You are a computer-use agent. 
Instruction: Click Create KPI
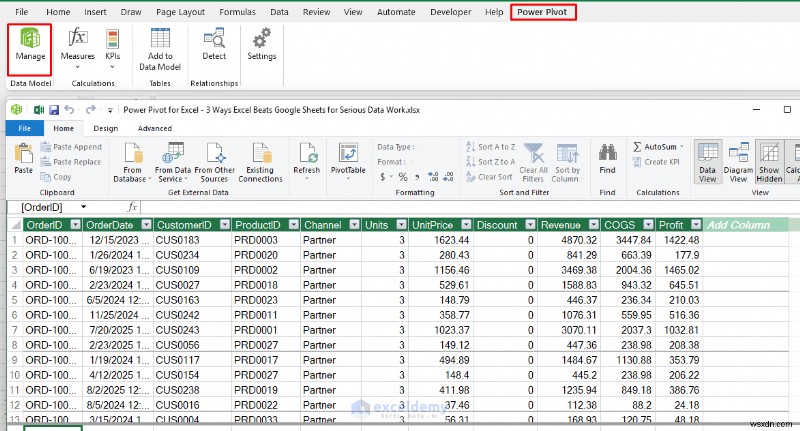(x=656, y=162)
